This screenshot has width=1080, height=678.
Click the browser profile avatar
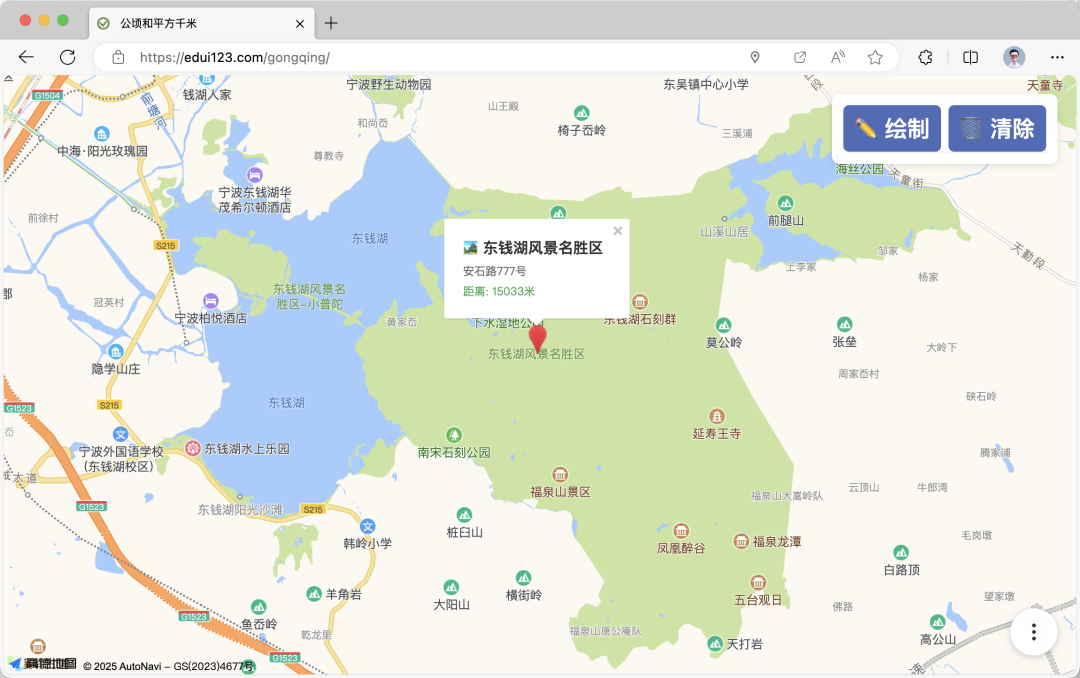point(1013,57)
